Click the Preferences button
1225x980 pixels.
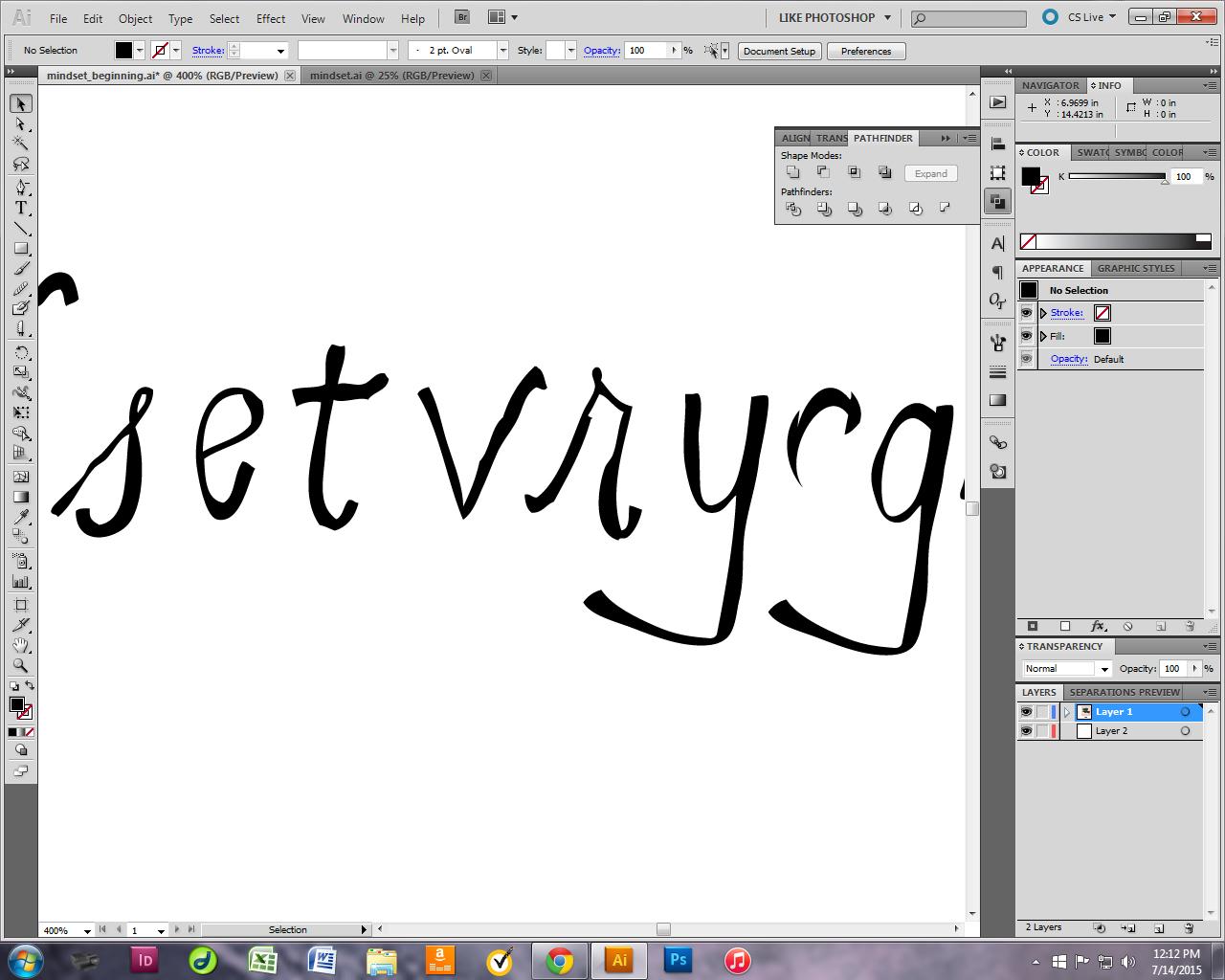(866, 51)
